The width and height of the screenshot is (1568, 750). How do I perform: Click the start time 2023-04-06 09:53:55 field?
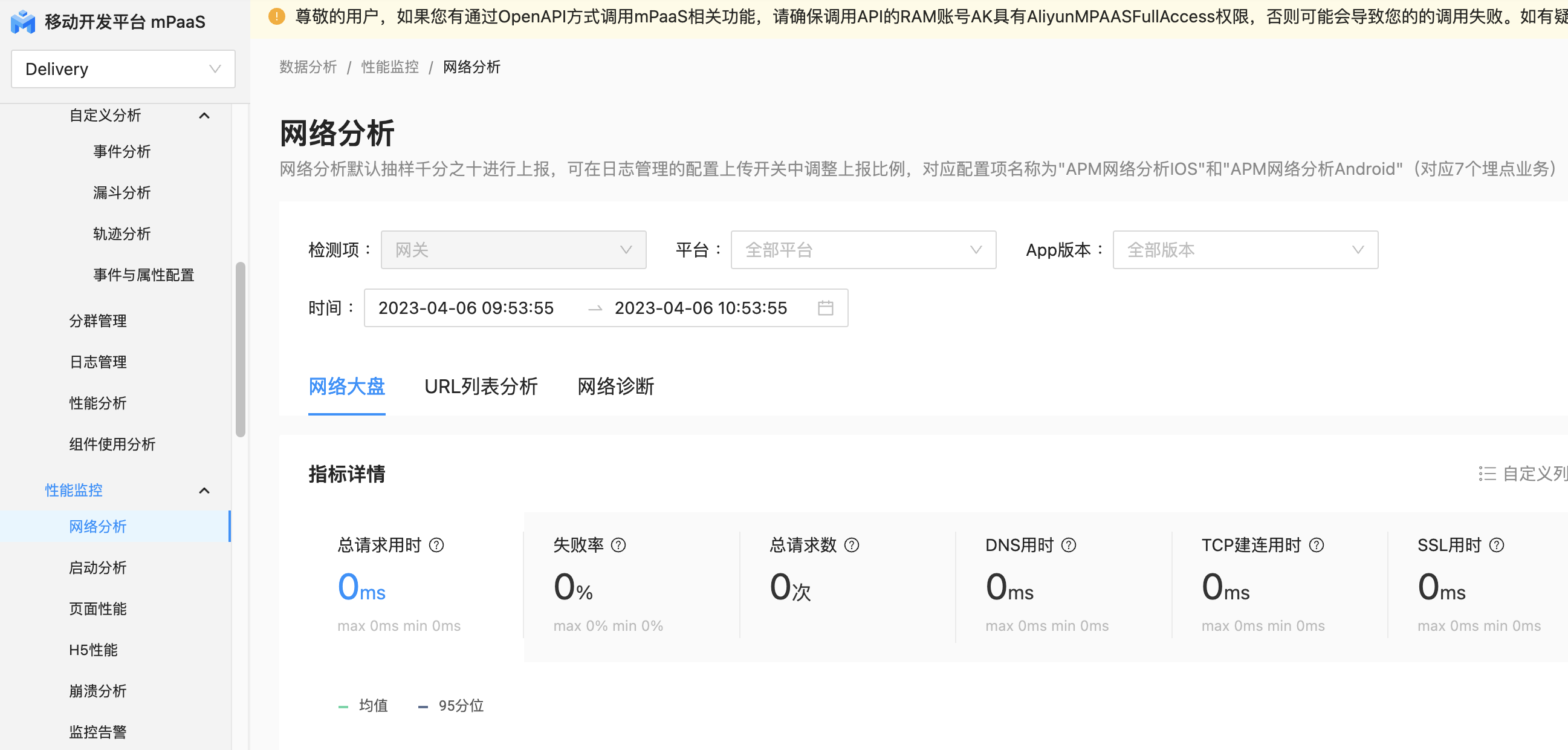[466, 308]
